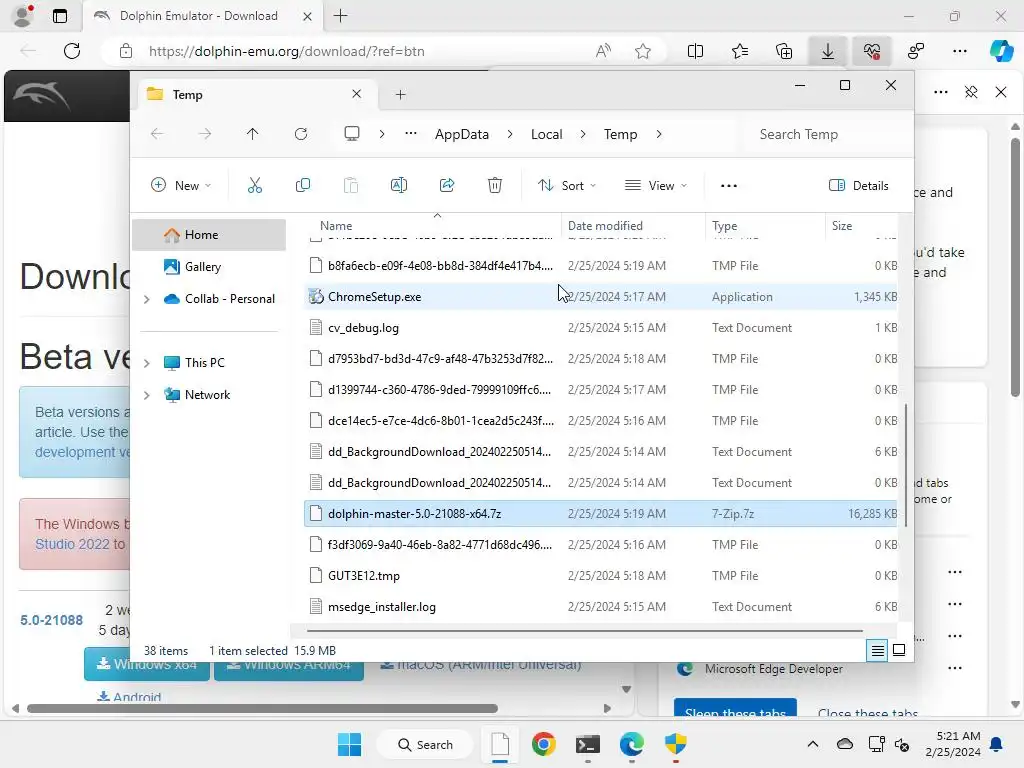
Task: Refresh the Temp folder view
Action: [x=301, y=134]
